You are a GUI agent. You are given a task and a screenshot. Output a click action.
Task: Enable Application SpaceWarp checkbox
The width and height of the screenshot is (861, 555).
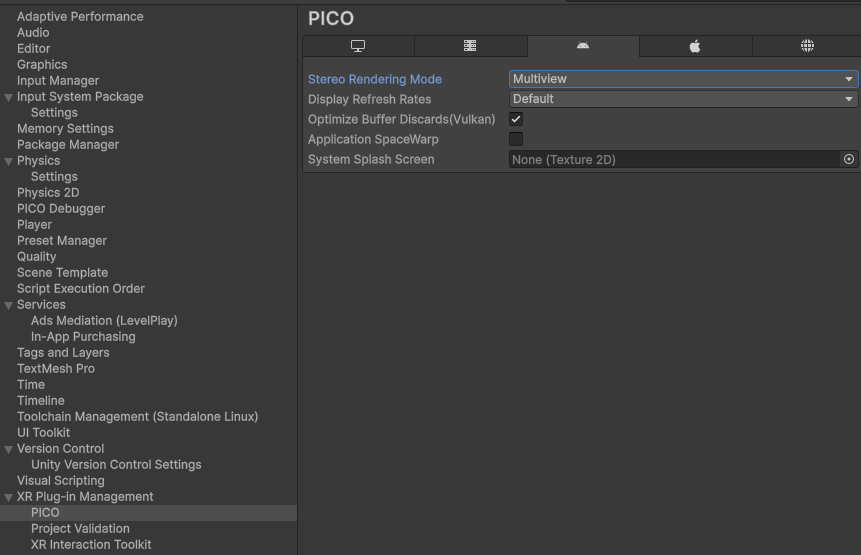(516, 139)
